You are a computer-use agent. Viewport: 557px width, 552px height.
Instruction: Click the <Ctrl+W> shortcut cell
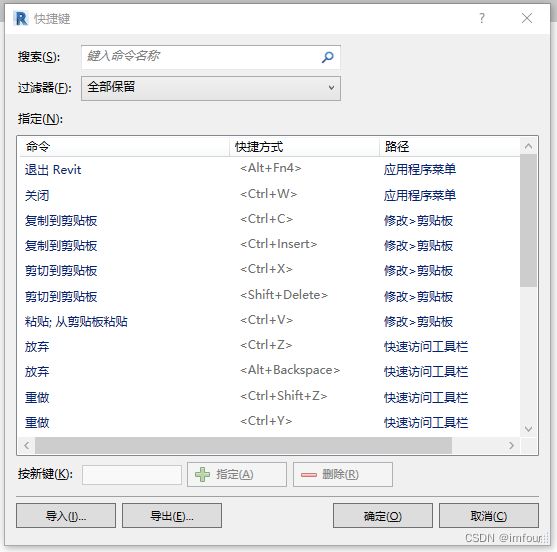click(269, 194)
